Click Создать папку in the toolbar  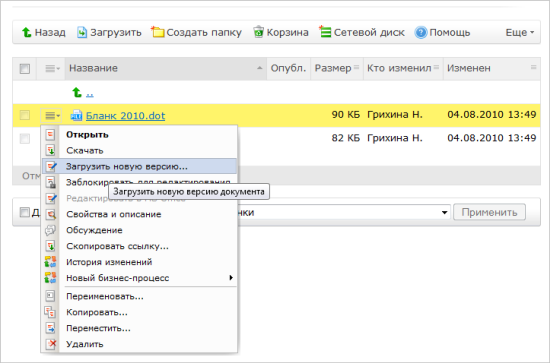(204, 33)
